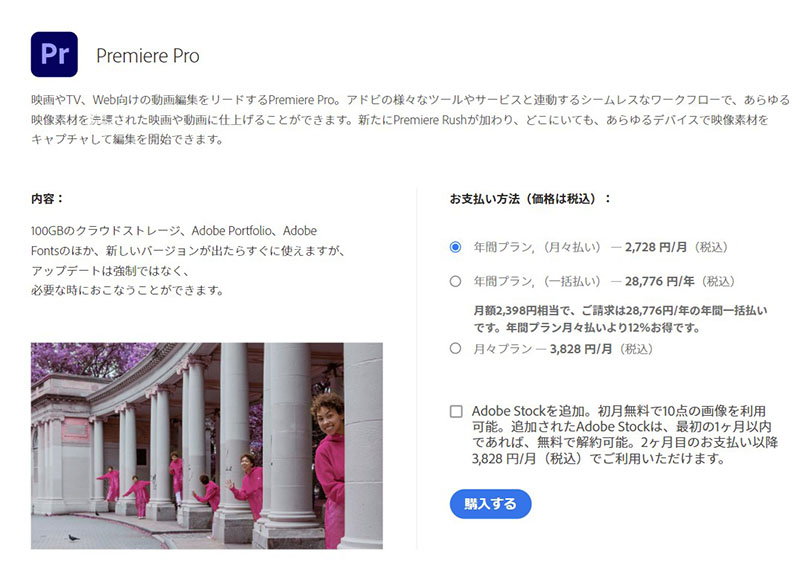
Task: Enable the Adobe Stockを追加 checkbox
Action: click(456, 411)
